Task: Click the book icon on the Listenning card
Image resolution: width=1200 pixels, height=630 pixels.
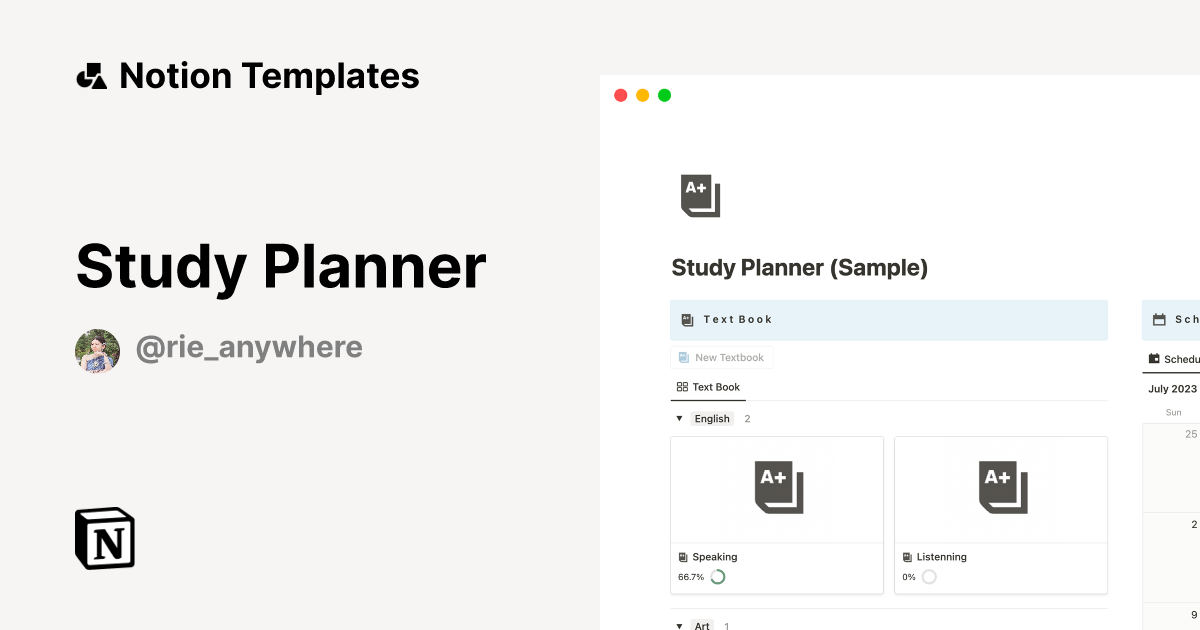Action: tap(906, 557)
